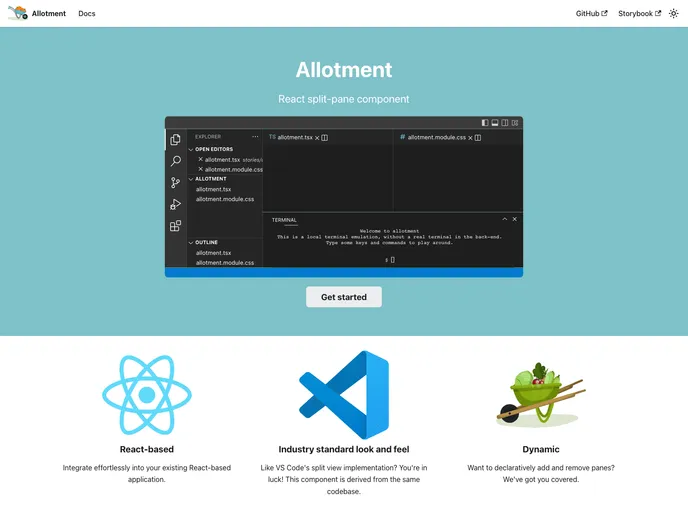
Task: Close allotment.module.css in Open Editors list
Action: [x=201, y=169]
